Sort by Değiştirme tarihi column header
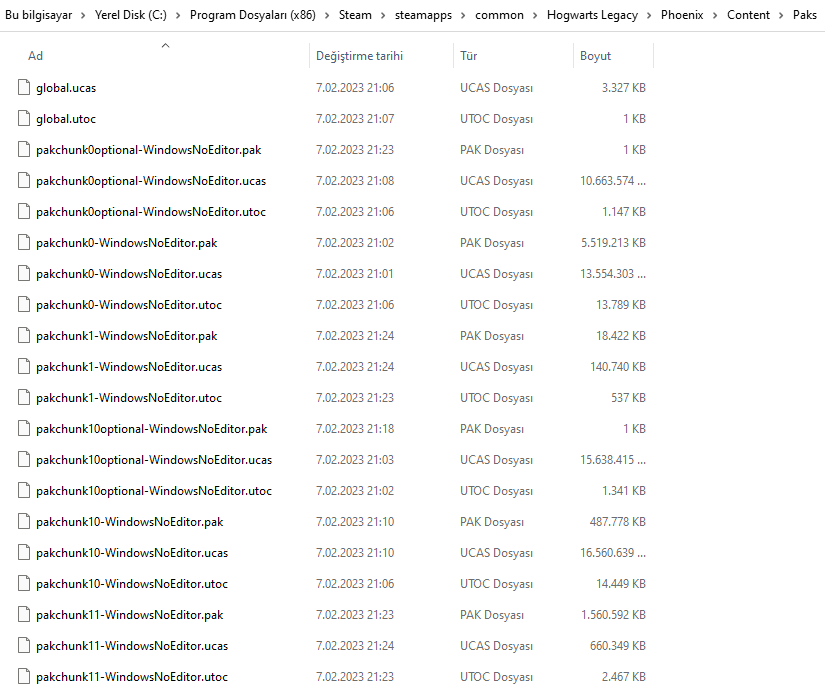The image size is (825, 696). pos(359,56)
